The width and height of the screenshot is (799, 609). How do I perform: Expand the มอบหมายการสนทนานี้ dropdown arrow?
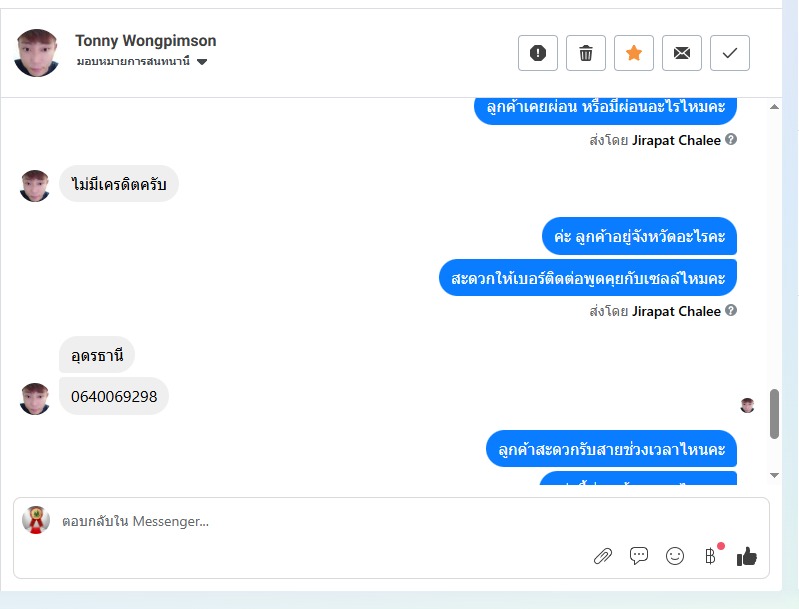(x=202, y=62)
